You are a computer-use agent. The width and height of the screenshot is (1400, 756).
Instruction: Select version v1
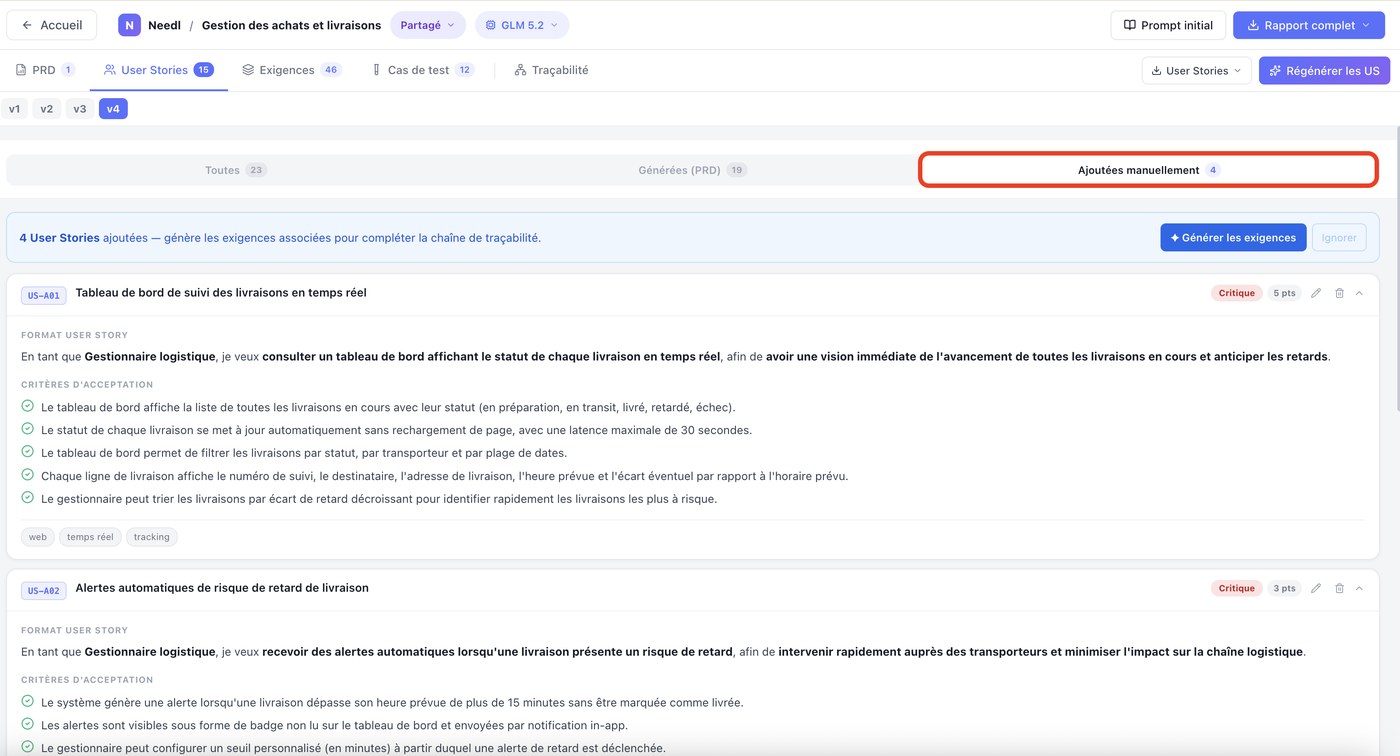pos(14,109)
